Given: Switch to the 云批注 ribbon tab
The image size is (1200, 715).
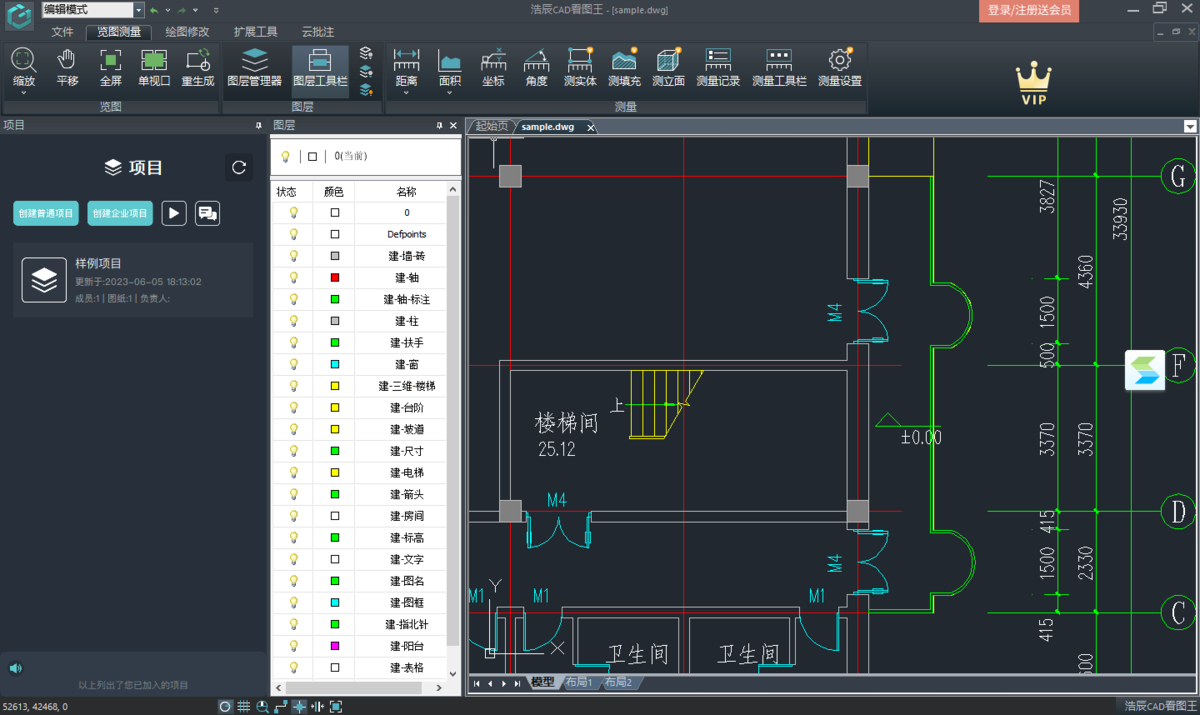Looking at the screenshot, I should click(x=318, y=32).
